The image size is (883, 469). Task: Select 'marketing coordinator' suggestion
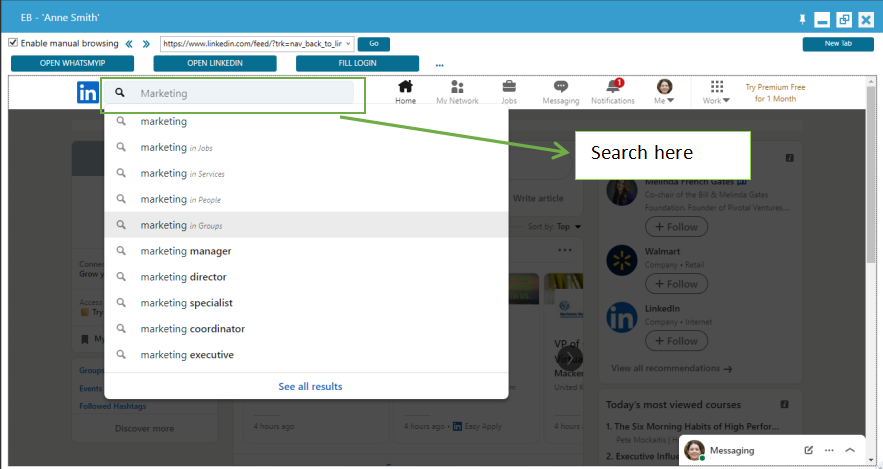pos(306,329)
